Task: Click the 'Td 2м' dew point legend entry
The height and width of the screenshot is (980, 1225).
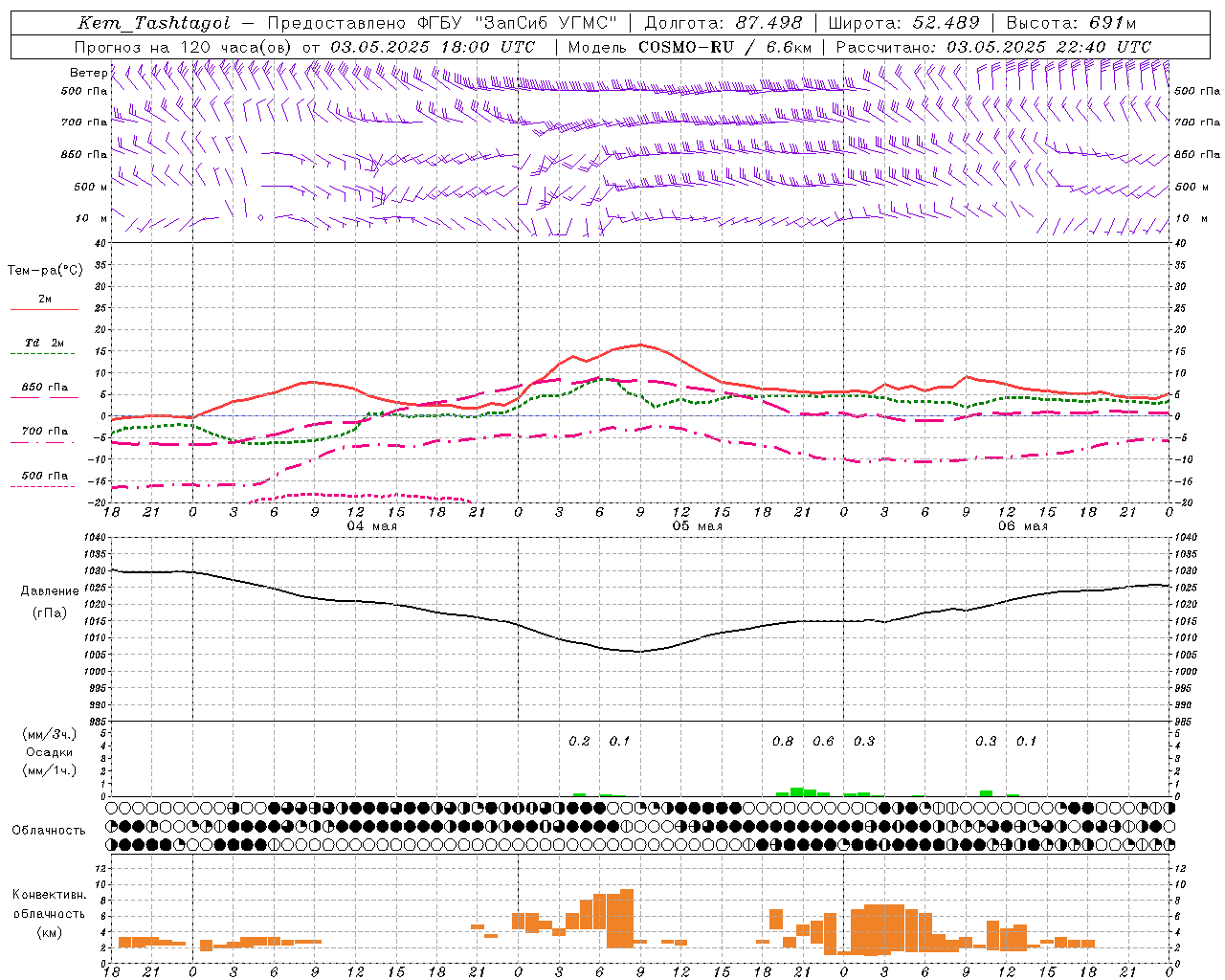Action: tap(44, 343)
